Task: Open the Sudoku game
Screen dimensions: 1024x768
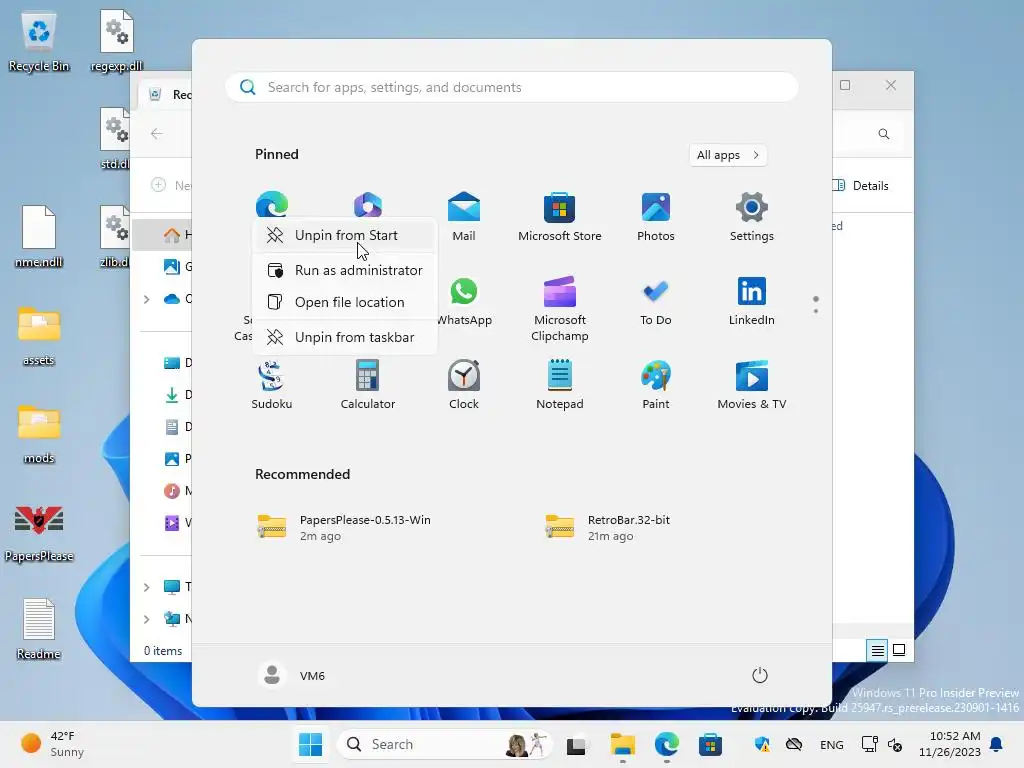Action: 272,385
